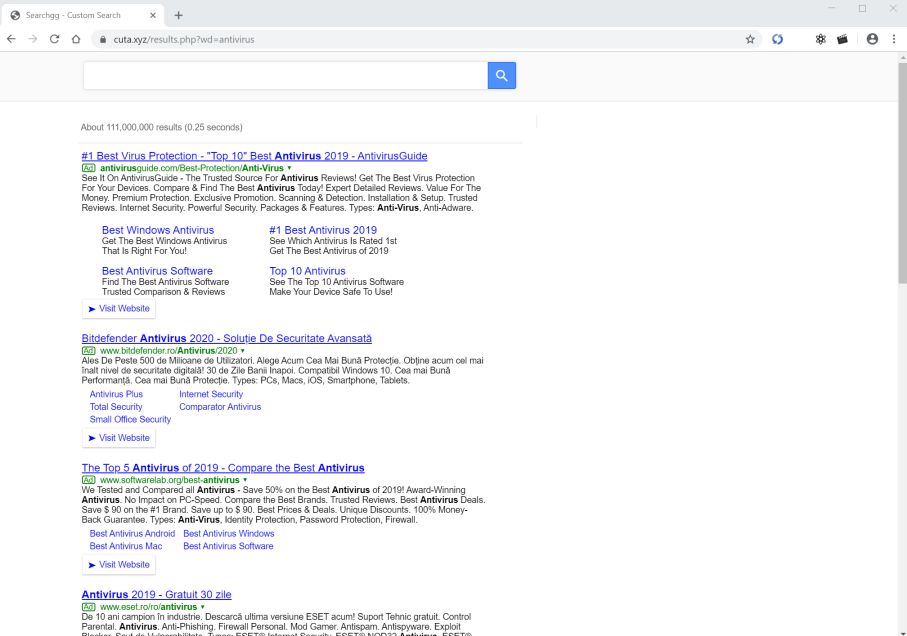Click the browser back arrow
Viewport: 907px width, 636px height.
point(12,39)
